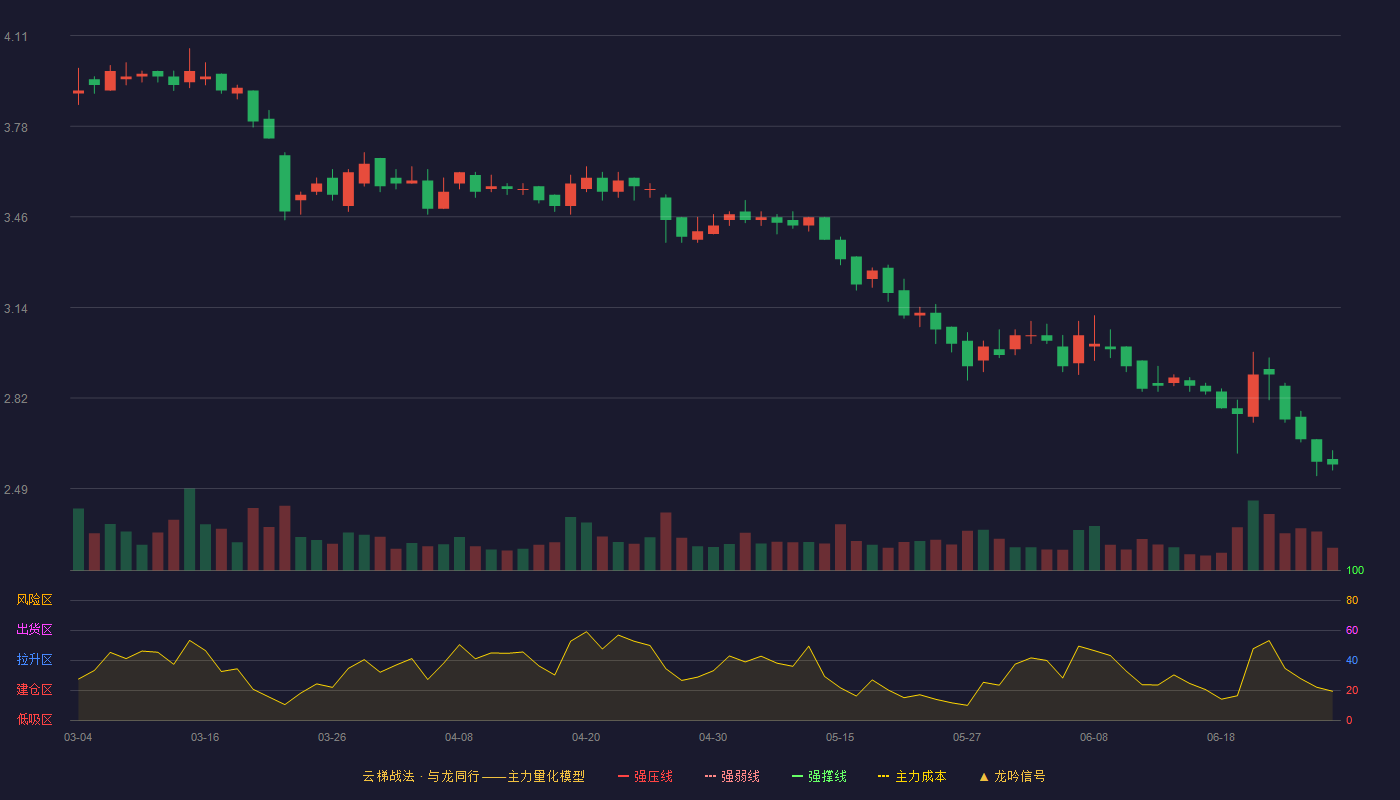Click the 40 indicator axis value

click(1352, 660)
